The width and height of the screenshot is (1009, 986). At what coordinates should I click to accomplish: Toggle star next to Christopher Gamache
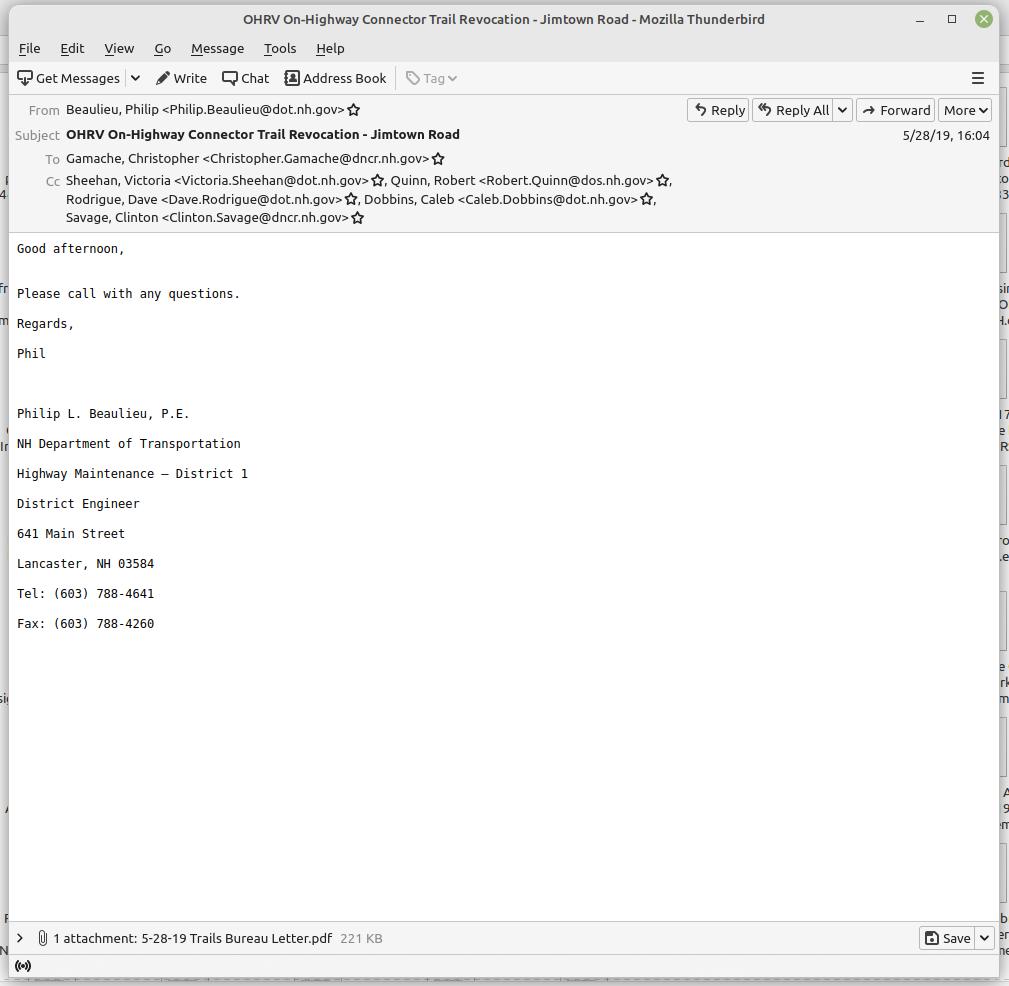438,159
